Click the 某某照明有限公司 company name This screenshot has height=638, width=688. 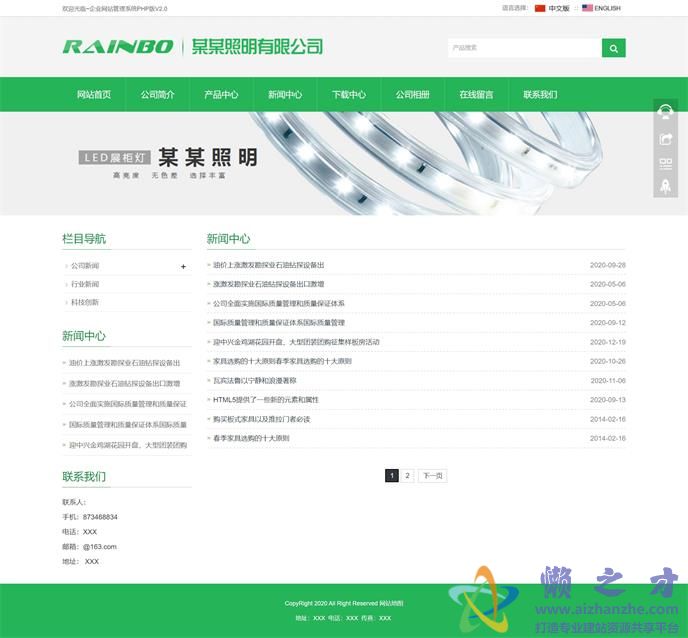click(x=257, y=47)
